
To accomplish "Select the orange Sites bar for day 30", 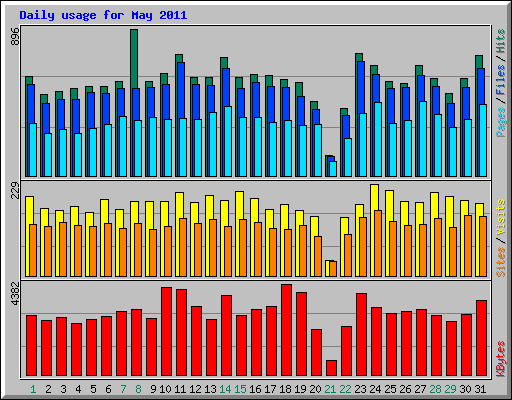I will coord(468,246).
